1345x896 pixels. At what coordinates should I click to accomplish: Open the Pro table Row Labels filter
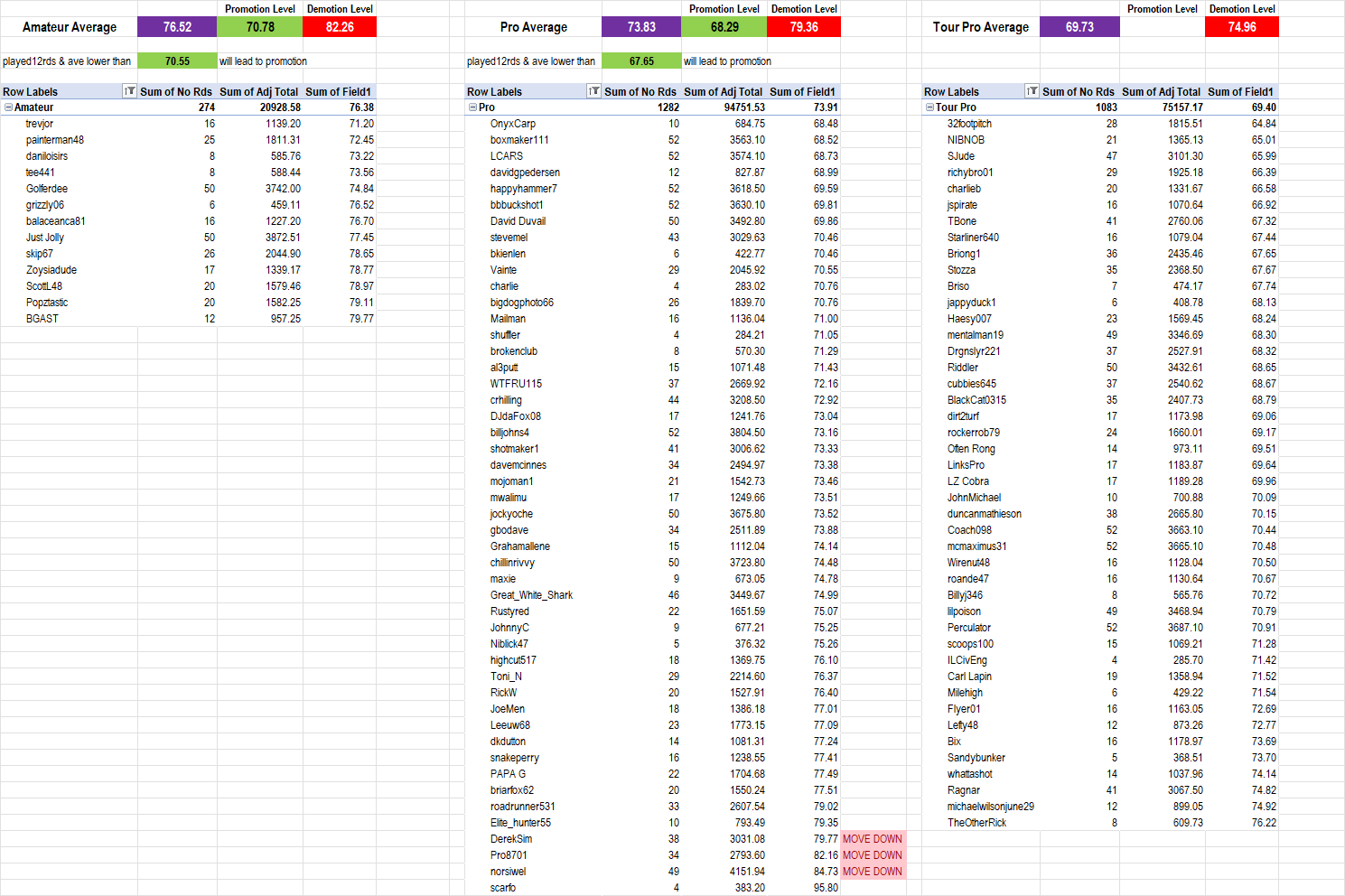tap(593, 91)
